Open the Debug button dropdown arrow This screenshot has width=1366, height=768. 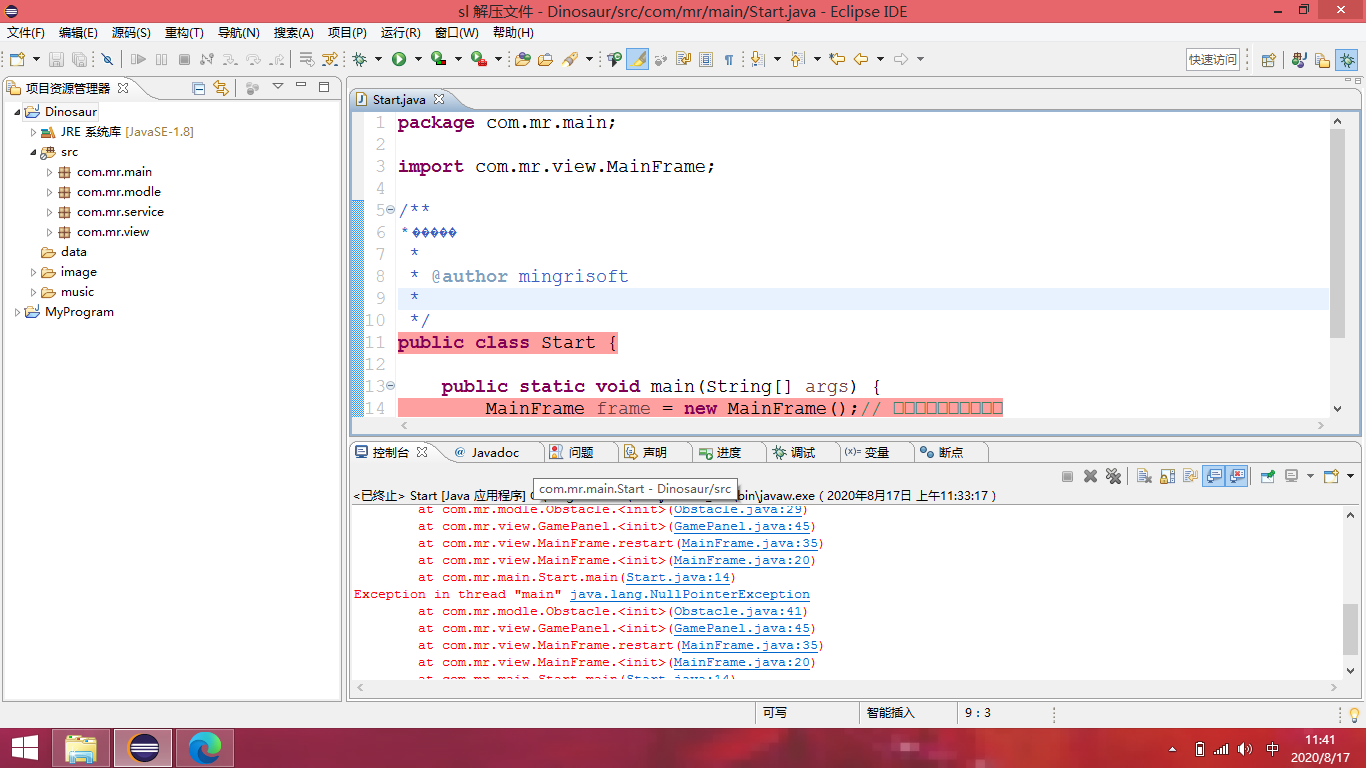point(378,59)
